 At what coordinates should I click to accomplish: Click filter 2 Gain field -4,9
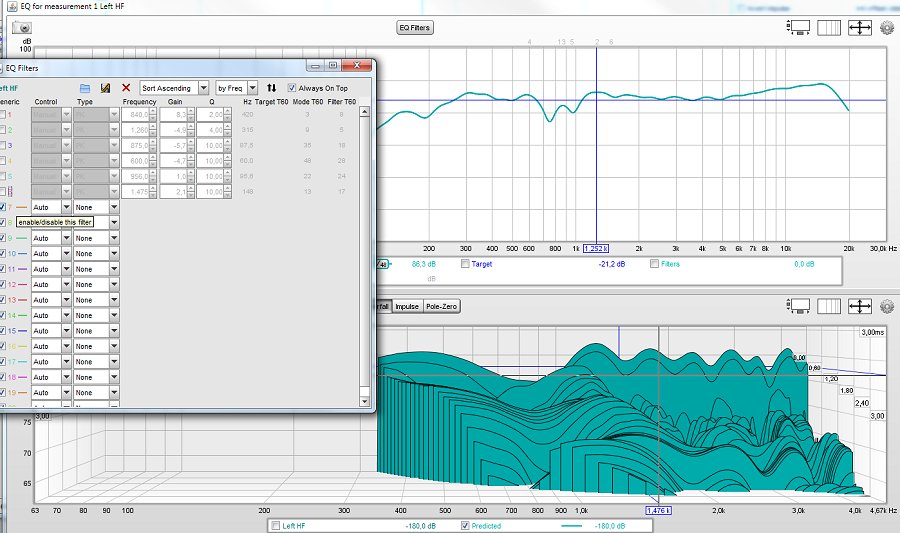coord(174,130)
